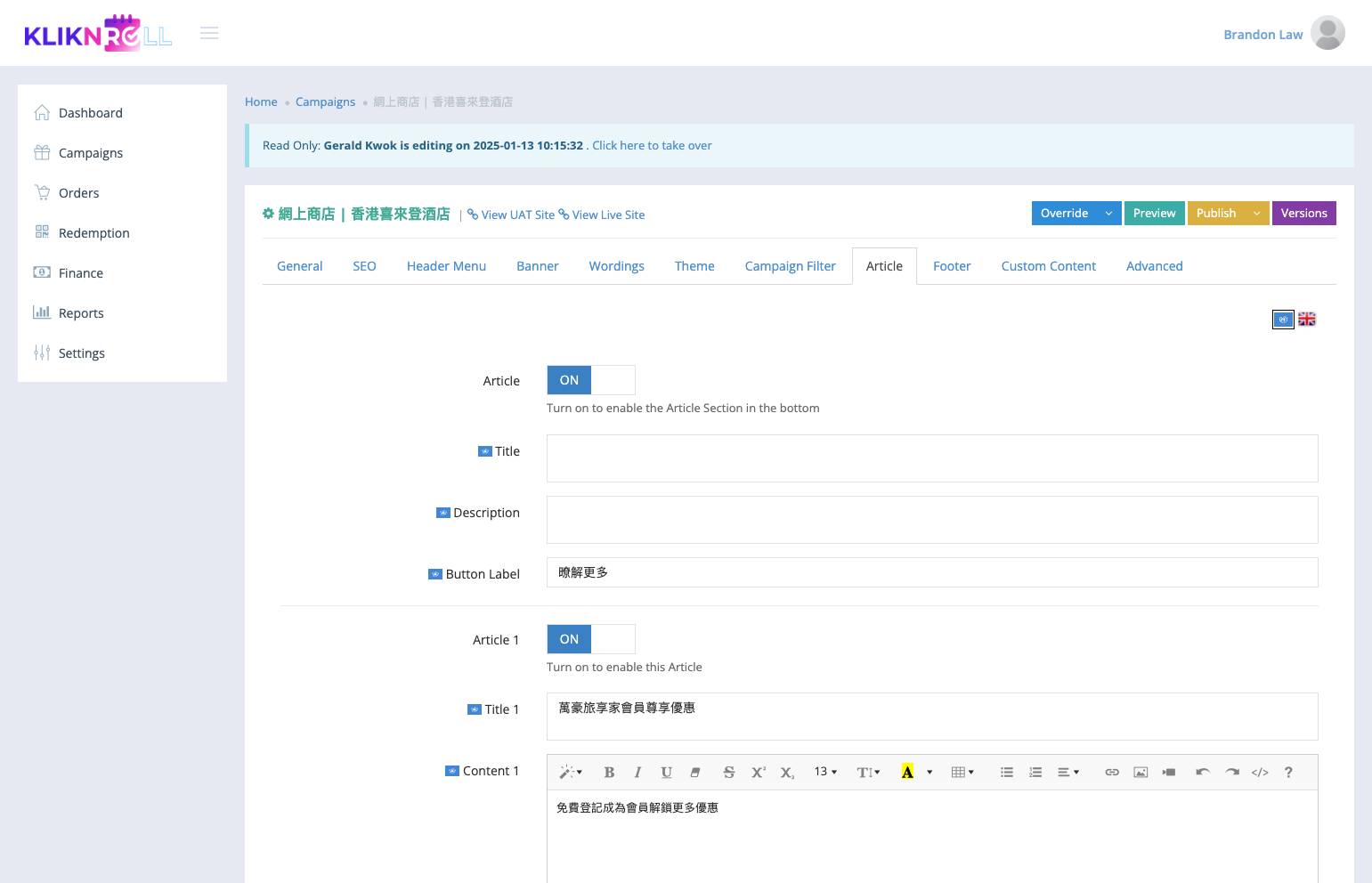Click the 'Click here to take over' link
This screenshot has width=1372, height=883.
click(653, 146)
